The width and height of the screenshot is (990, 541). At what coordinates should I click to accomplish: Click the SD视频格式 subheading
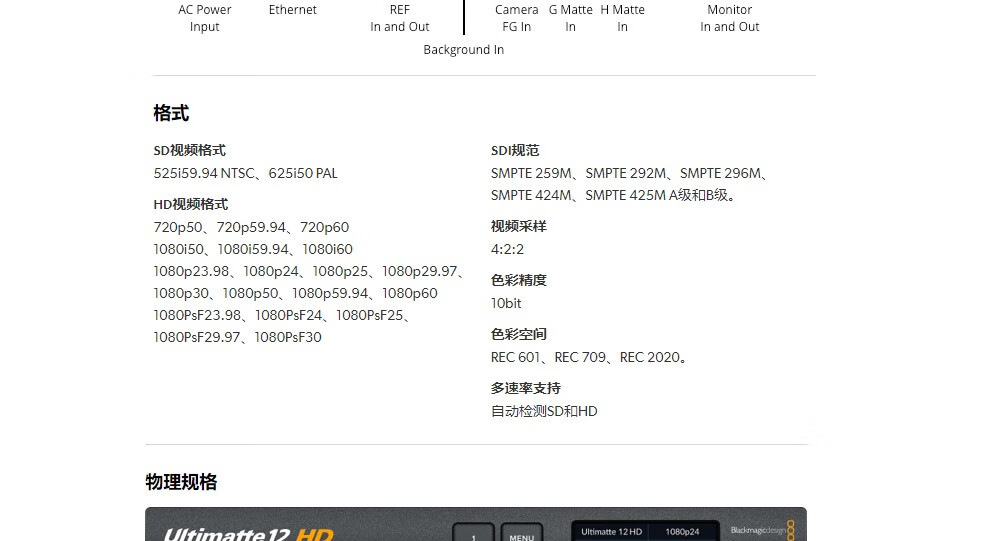[x=189, y=150]
